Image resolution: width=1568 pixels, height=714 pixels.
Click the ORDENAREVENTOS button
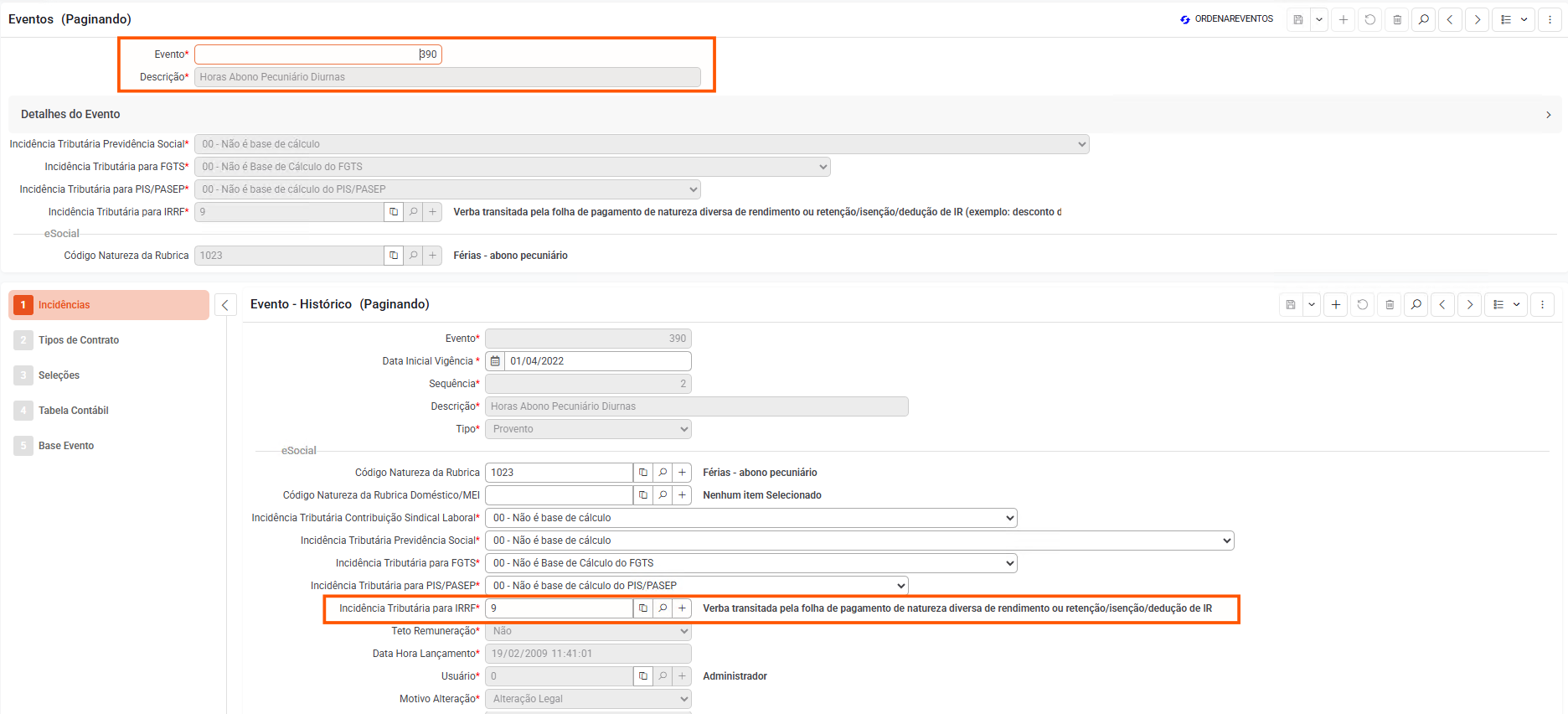[1226, 19]
